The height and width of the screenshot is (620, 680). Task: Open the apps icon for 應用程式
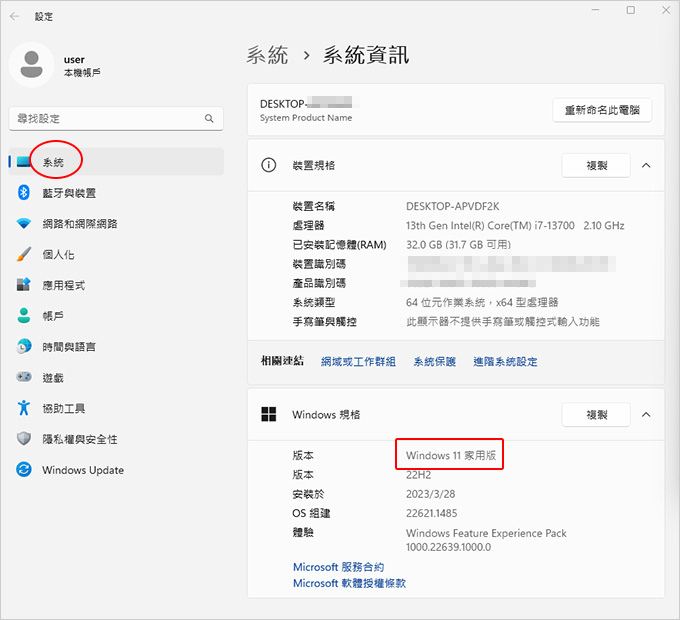[x=23, y=284]
